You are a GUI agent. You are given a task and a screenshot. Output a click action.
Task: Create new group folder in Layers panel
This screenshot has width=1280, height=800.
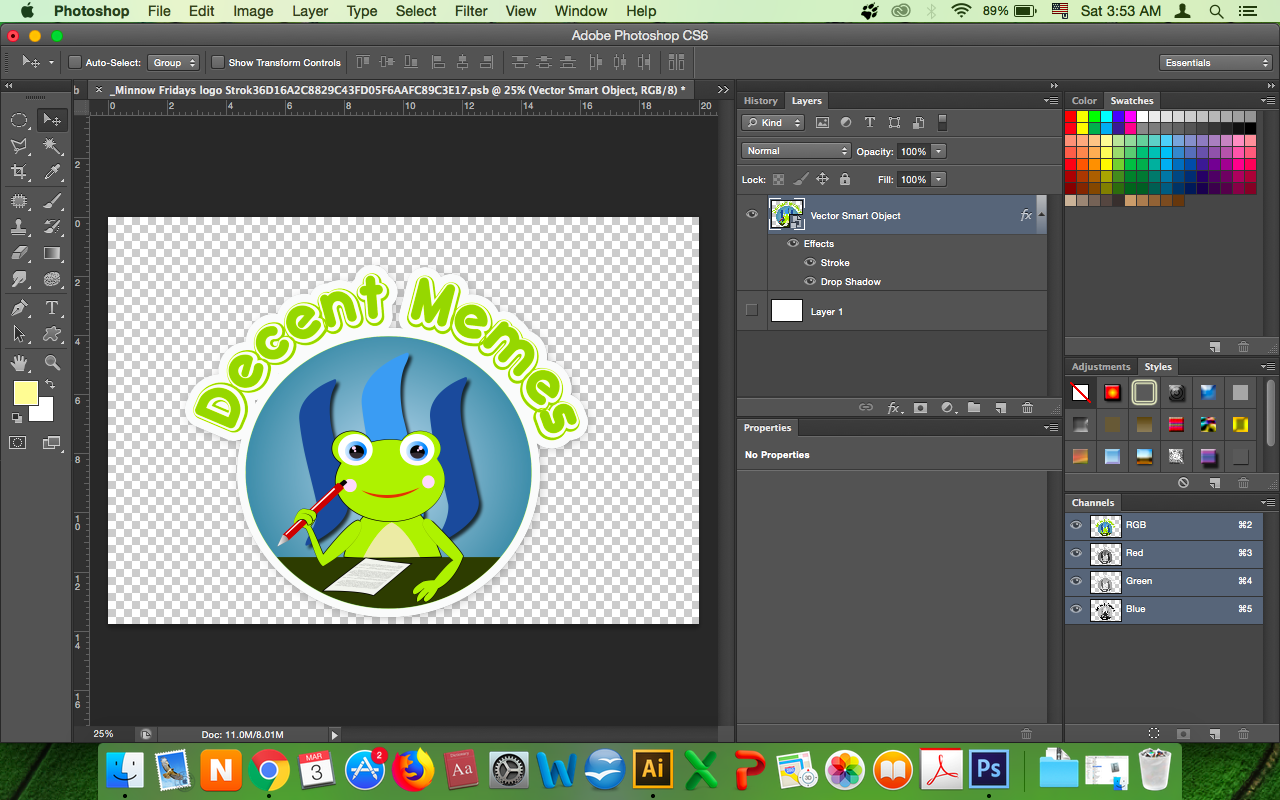(974, 408)
